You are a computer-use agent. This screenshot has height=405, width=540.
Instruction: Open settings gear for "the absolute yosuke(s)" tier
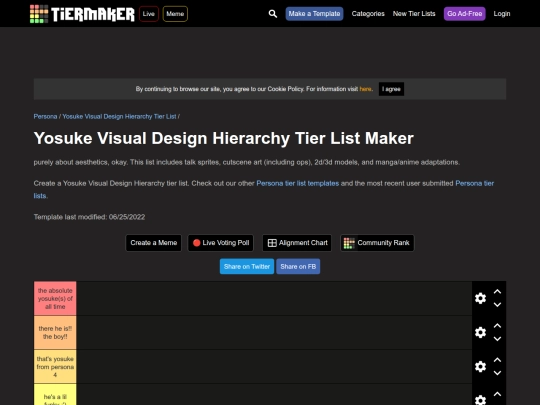(480, 298)
